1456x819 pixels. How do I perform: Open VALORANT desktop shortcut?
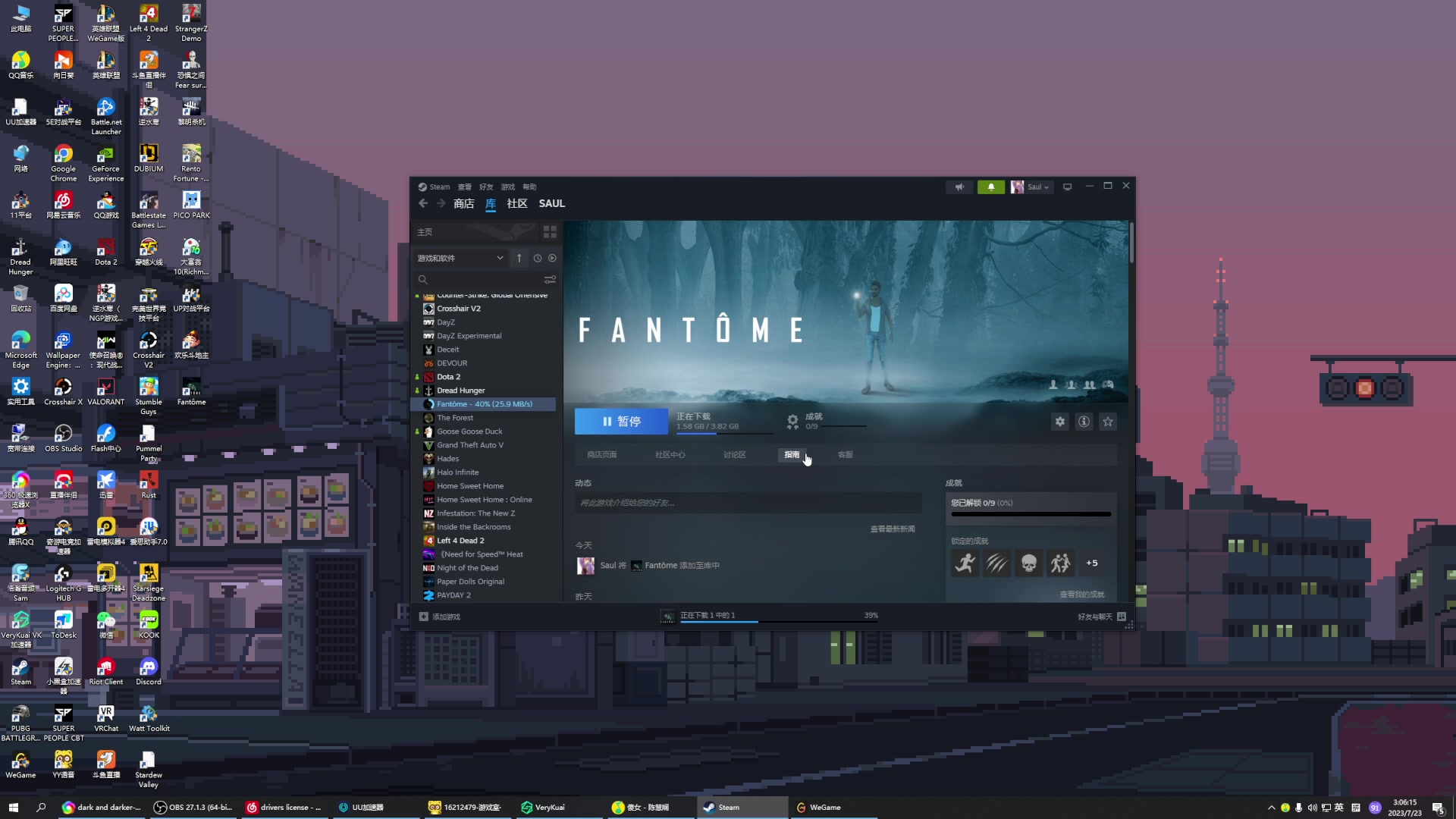[x=106, y=391]
